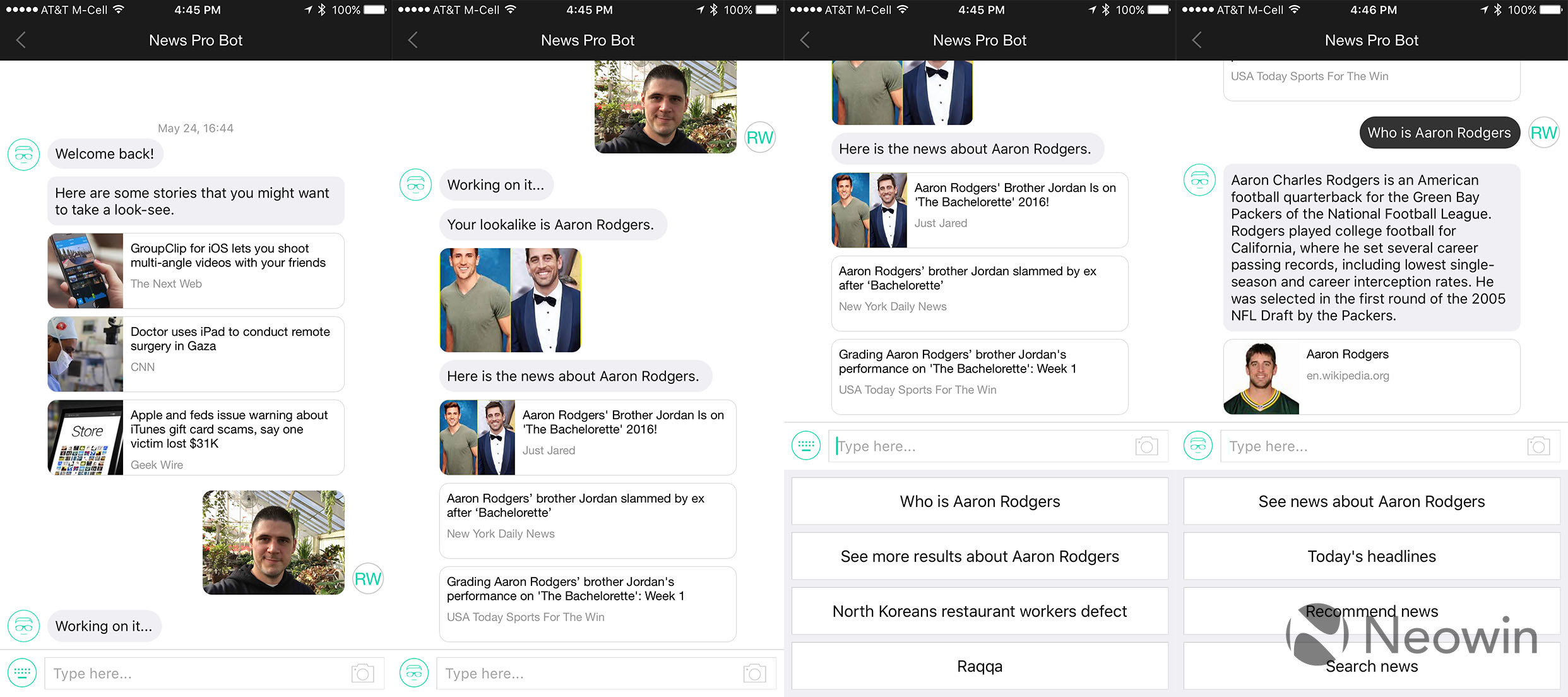Tap RW user avatar in second screen
The width and height of the screenshot is (1568, 697).
(760, 138)
